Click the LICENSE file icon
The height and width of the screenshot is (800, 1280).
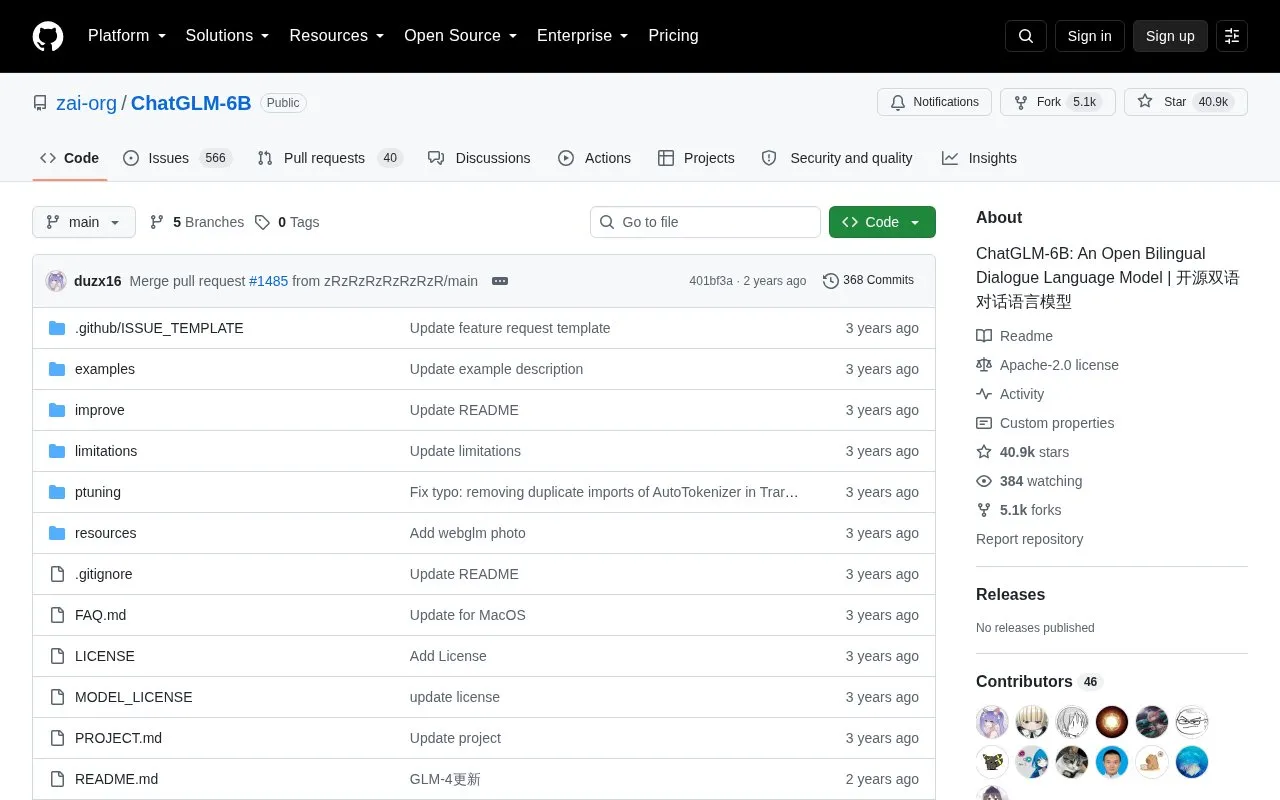(57, 656)
